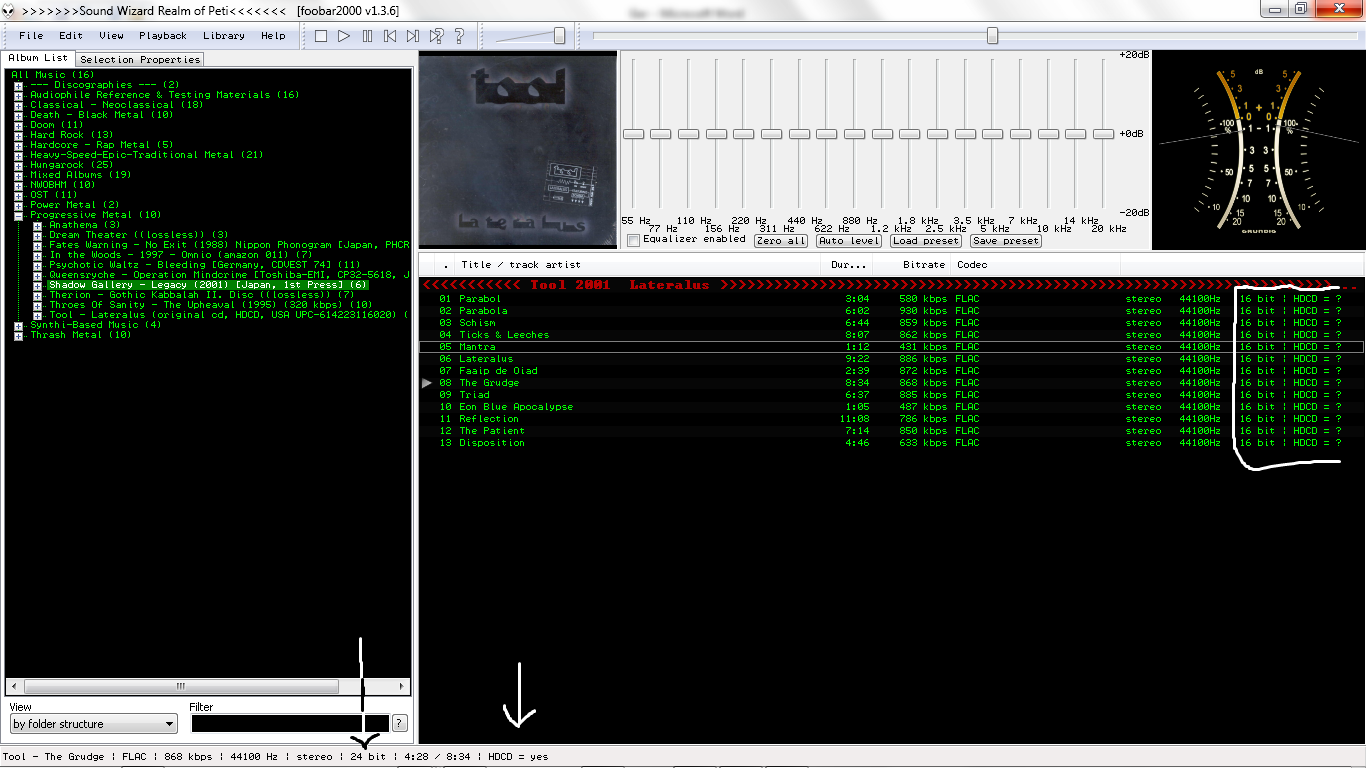Click the volume slider
Image resolution: width=1366 pixels, height=768 pixels.
530,36
